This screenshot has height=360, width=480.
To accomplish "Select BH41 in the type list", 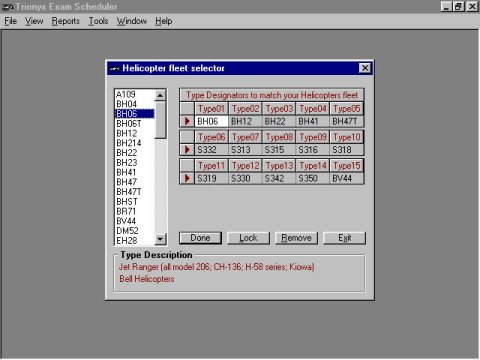I will click(x=134, y=172).
